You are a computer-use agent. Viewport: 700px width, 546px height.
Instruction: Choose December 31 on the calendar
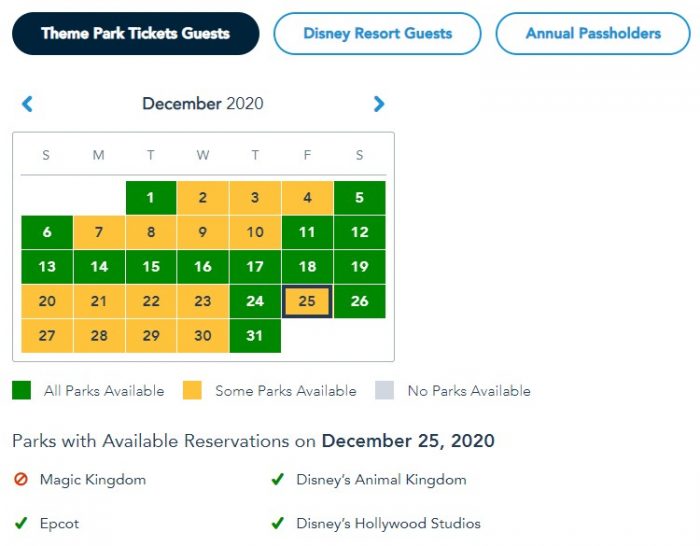(x=255, y=336)
